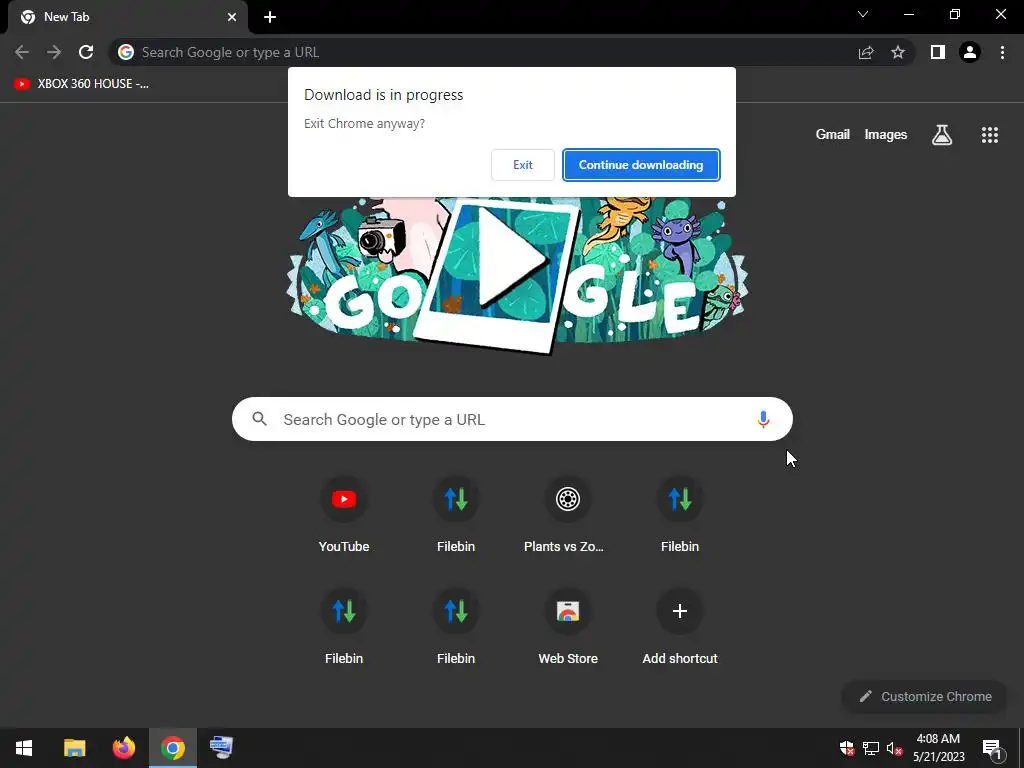Reload the page with the refresh icon
The height and width of the screenshot is (768, 1024).
tap(86, 52)
